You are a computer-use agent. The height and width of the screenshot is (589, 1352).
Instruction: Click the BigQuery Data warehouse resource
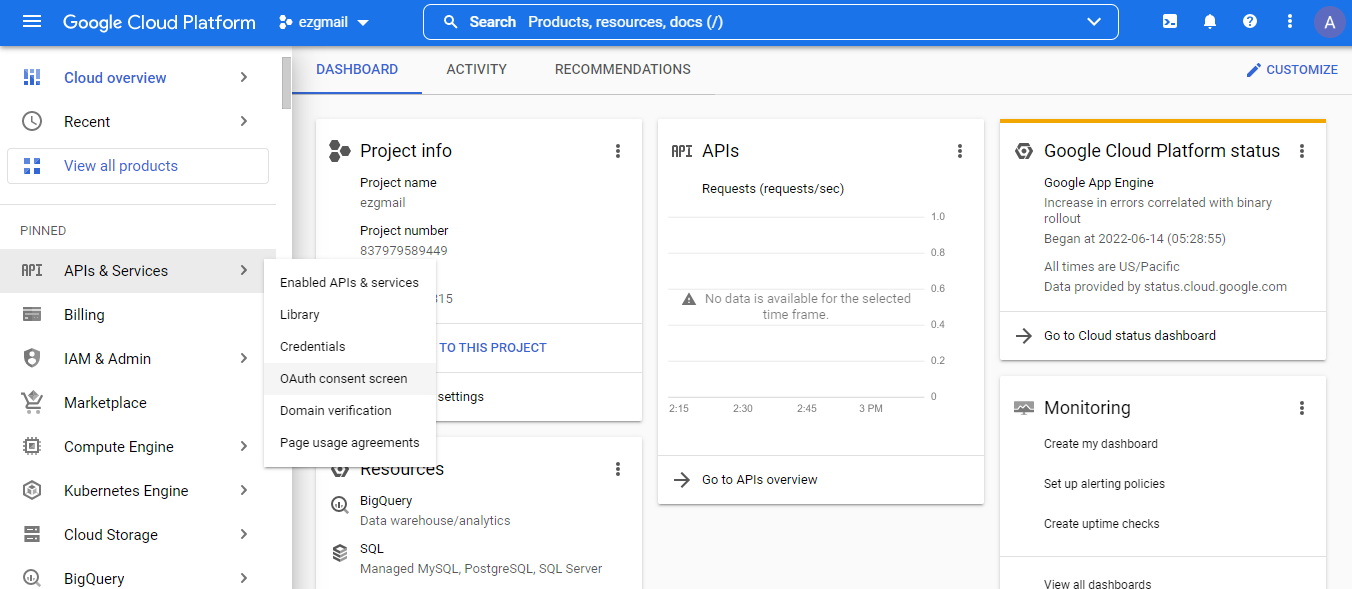435,510
